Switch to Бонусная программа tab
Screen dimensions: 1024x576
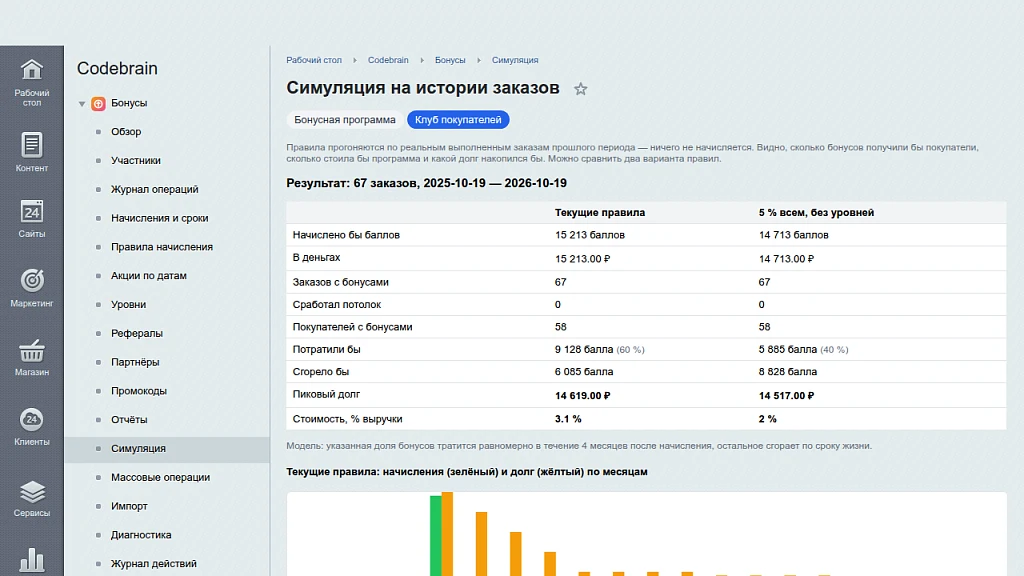345,120
